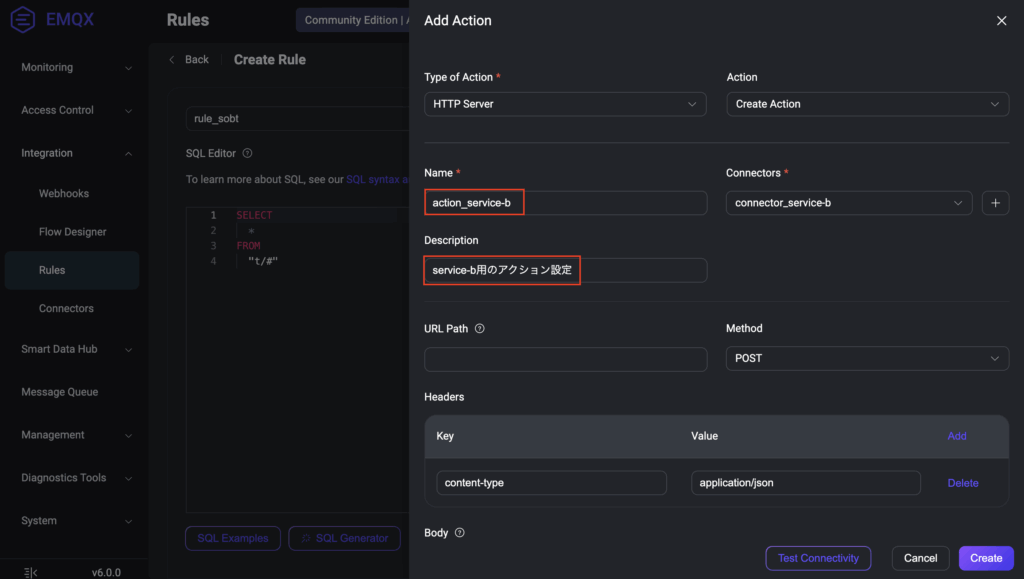Collapse sidebar using bottom-left icon
This screenshot has width=1024, height=579.
pos(30,572)
